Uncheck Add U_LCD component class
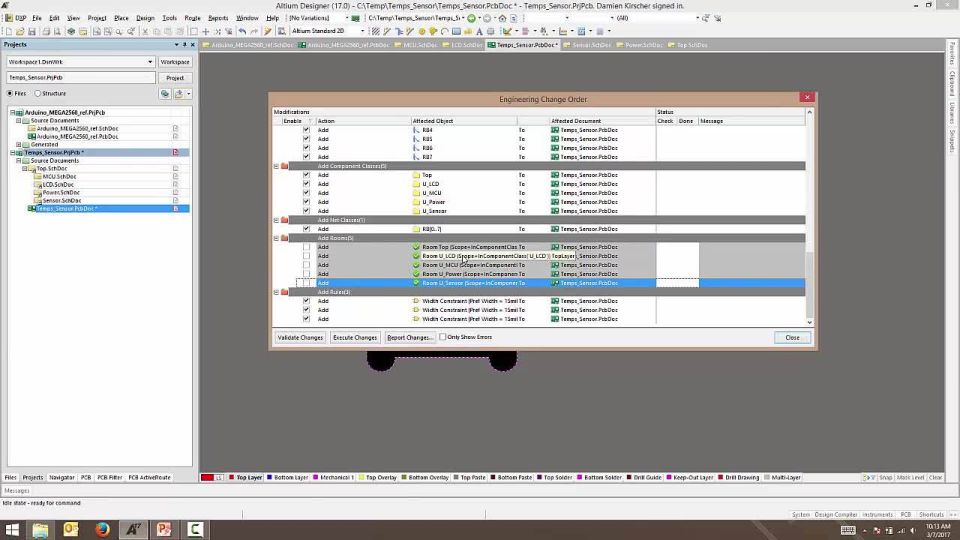Image resolution: width=960 pixels, height=540 pixels. tap(306, 184)
